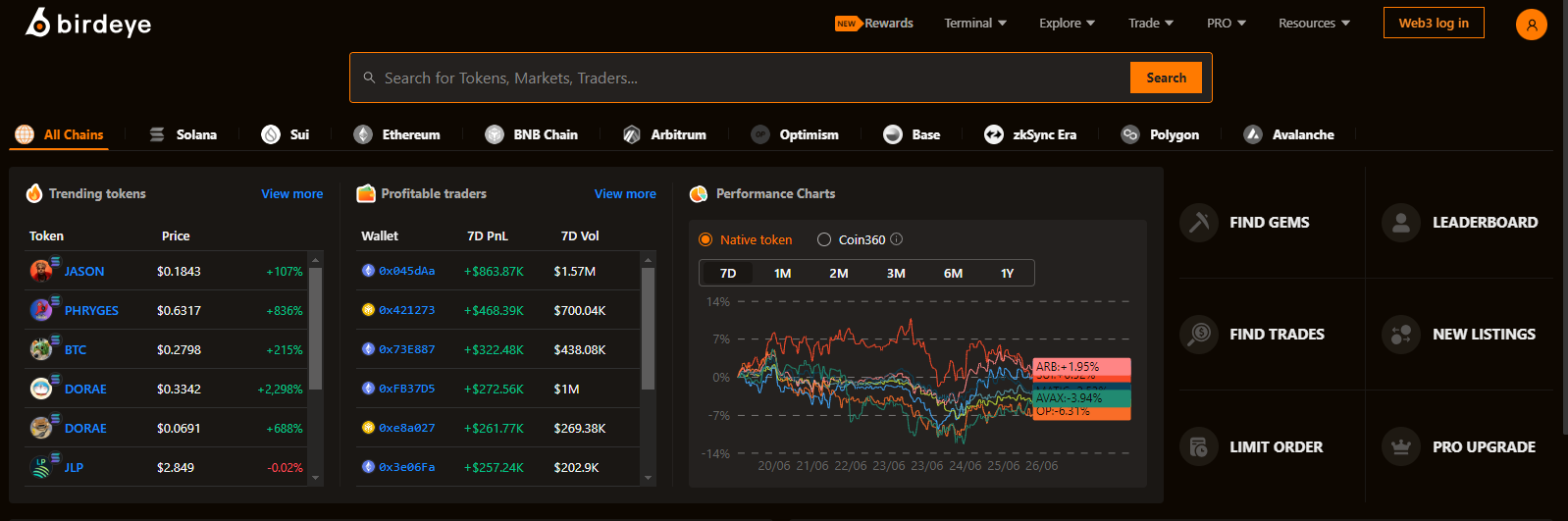
Task: Open wallet 0x045dAa
Action: 406,271
